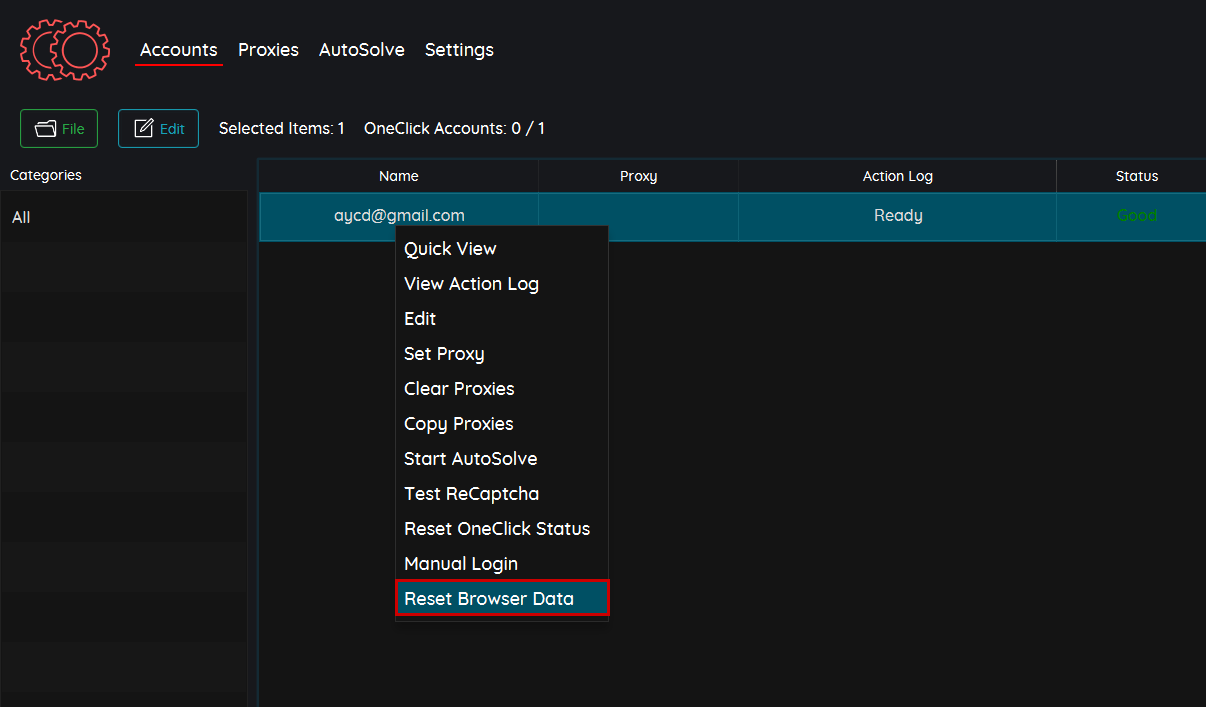Choose Clear Proxies menu option
The image size is (1206, 707).
pyautogui.click(x=459, y=389)
